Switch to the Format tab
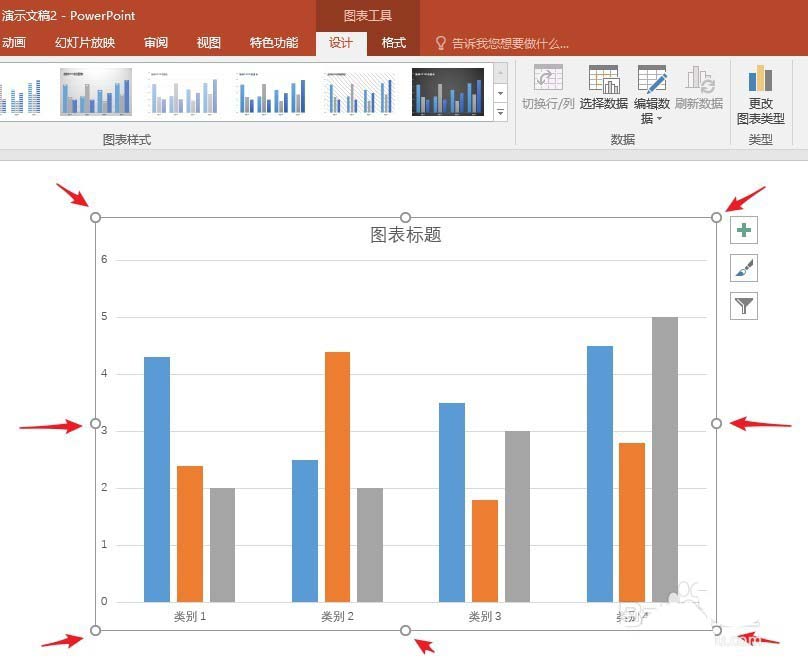The height and width of the screenshot is (668, 808). pos(394,43)
